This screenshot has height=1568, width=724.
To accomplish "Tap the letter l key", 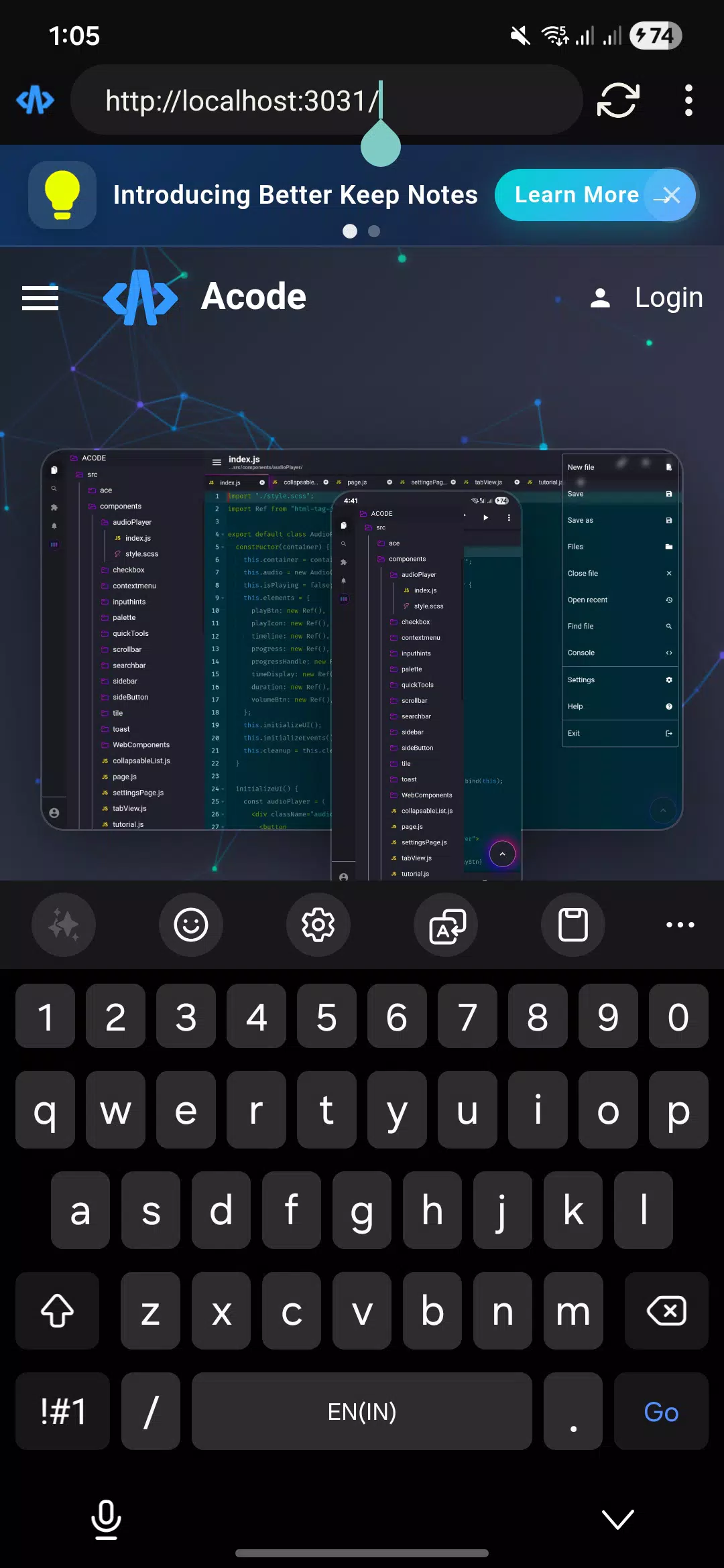I will pyautogui.click(x=644, y=1210).
